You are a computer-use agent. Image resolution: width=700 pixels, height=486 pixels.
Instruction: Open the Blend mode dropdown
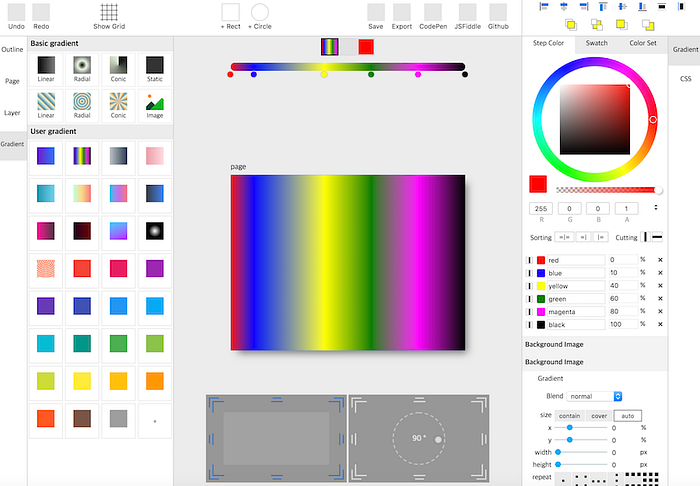(x=594, y=396)
